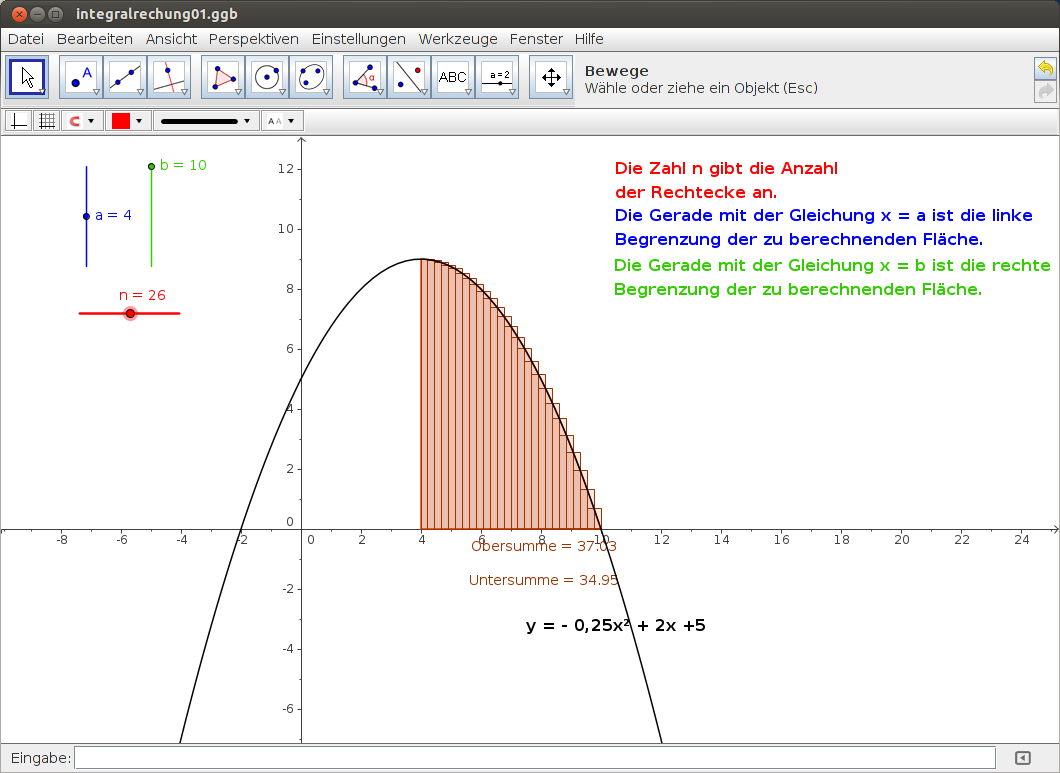The image size is (1060, 773).
Task: Select the Circle with center tool
Action: (268, 77)
